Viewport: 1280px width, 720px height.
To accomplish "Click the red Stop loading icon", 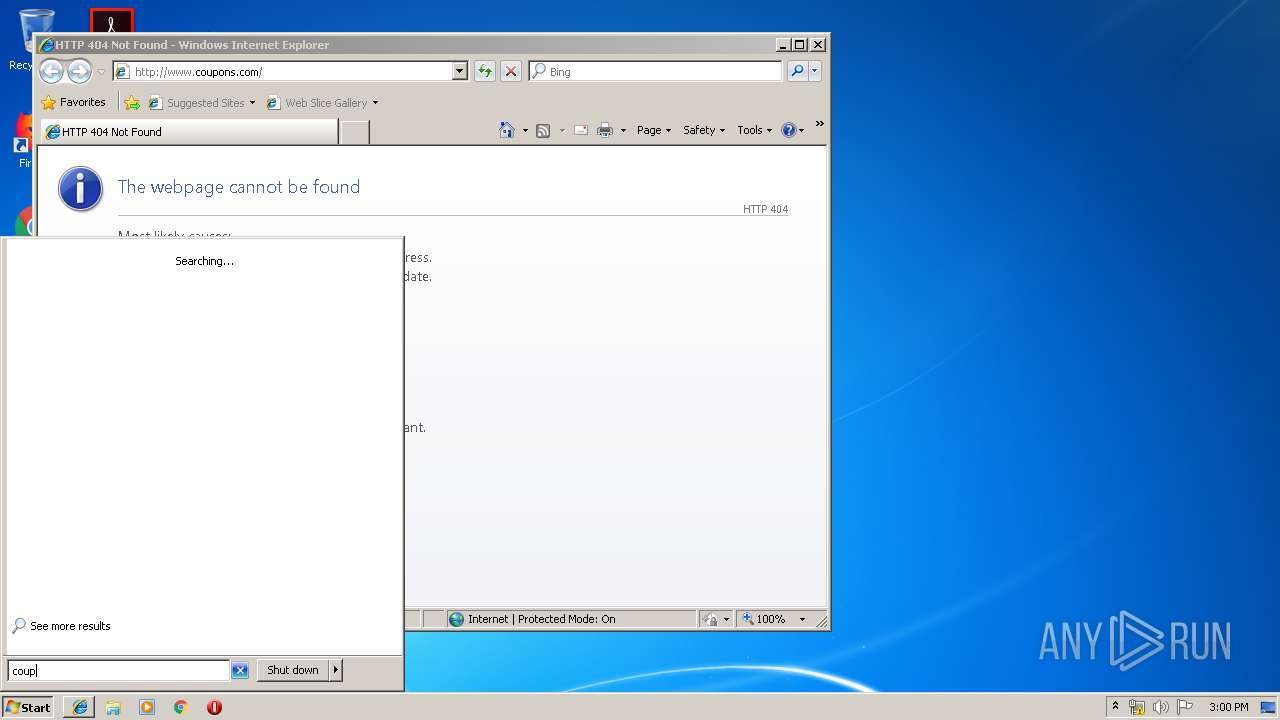I will [x=511, y=71].
